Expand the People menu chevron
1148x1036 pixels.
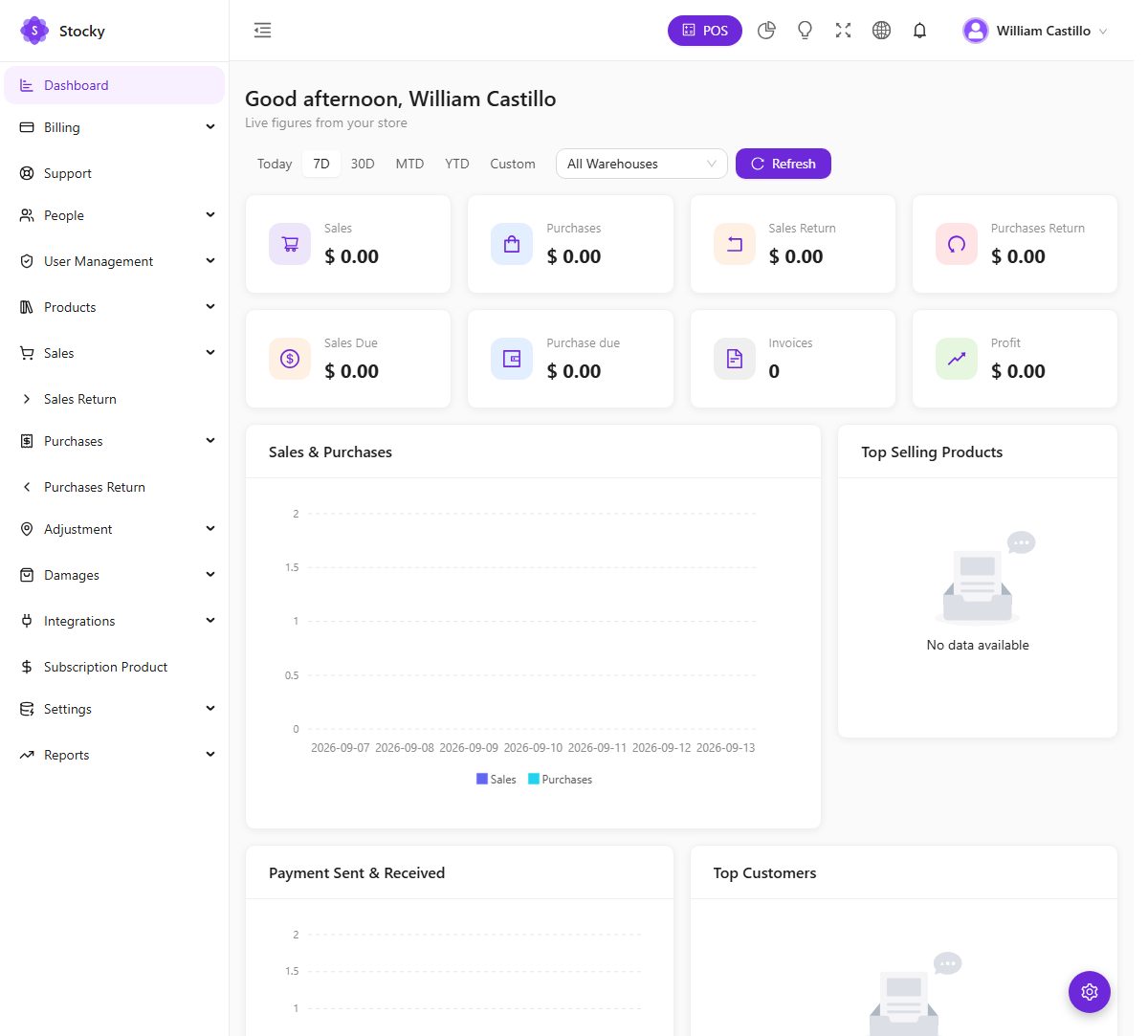click(210, 214)
